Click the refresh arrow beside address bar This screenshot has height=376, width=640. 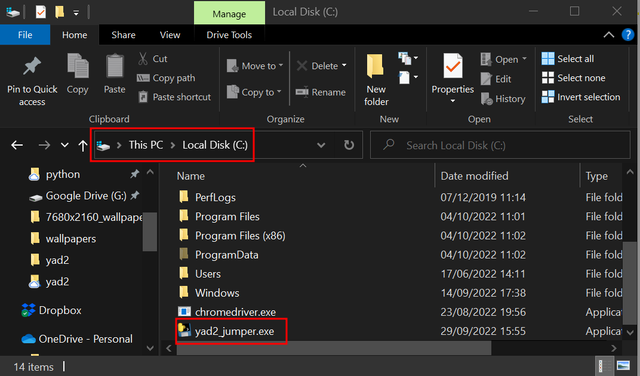tap(349, 145)
